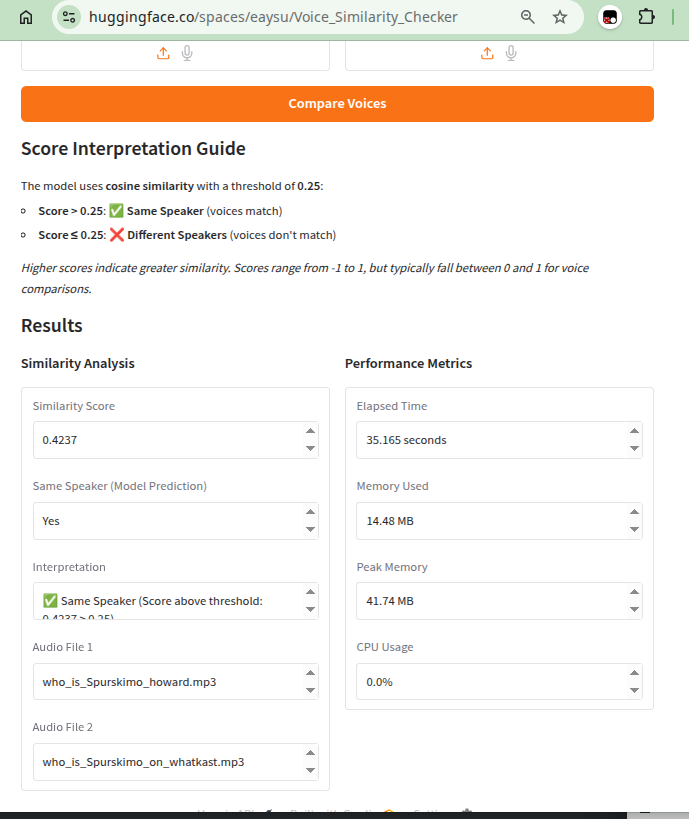Click the upload icon for first audio input
689x819 pixels.
coord(163,53)
